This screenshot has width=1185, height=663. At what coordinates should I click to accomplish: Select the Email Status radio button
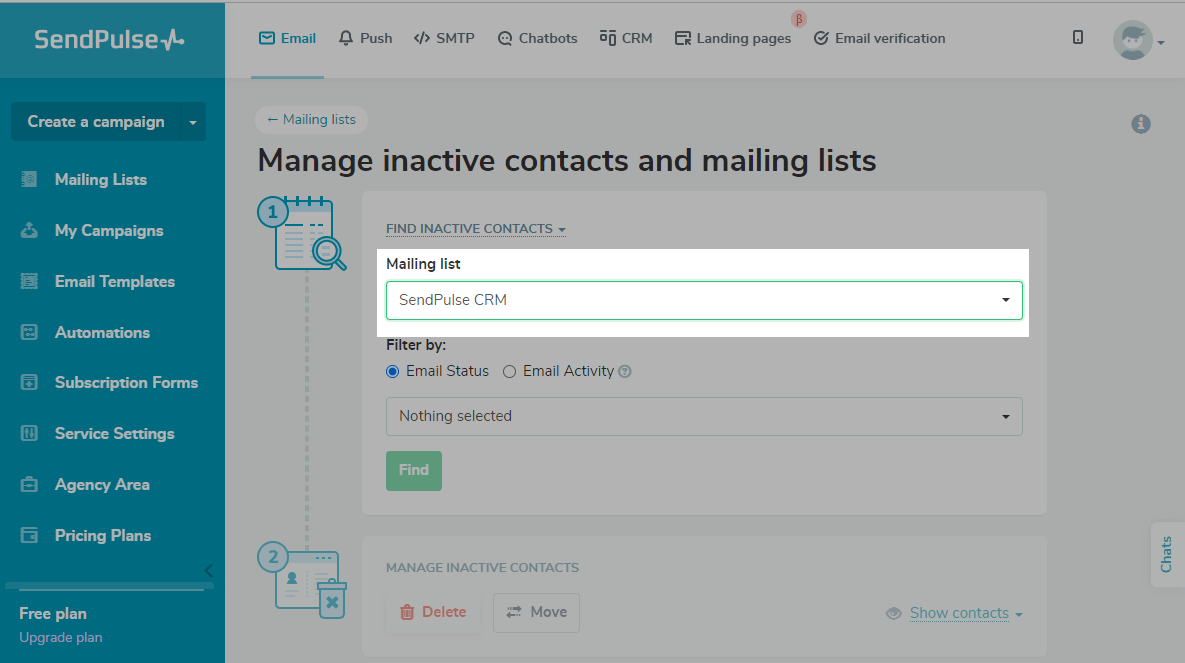click(393, 371)
